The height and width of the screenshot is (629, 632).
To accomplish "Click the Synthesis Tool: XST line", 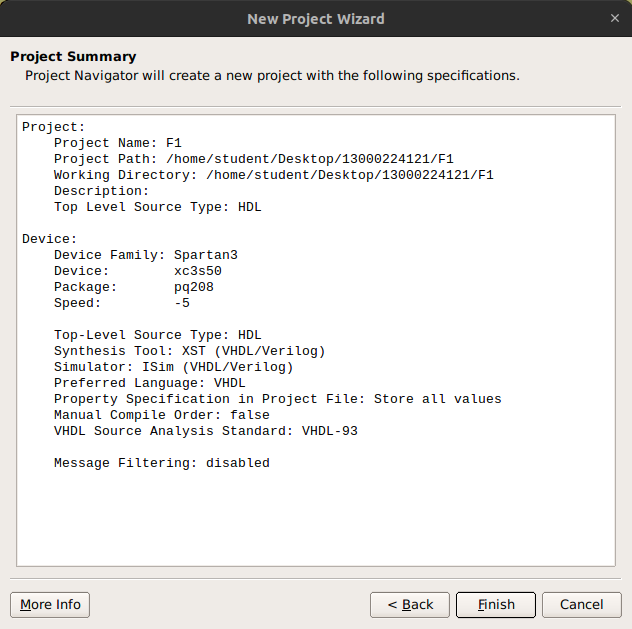I will (189, 351).
